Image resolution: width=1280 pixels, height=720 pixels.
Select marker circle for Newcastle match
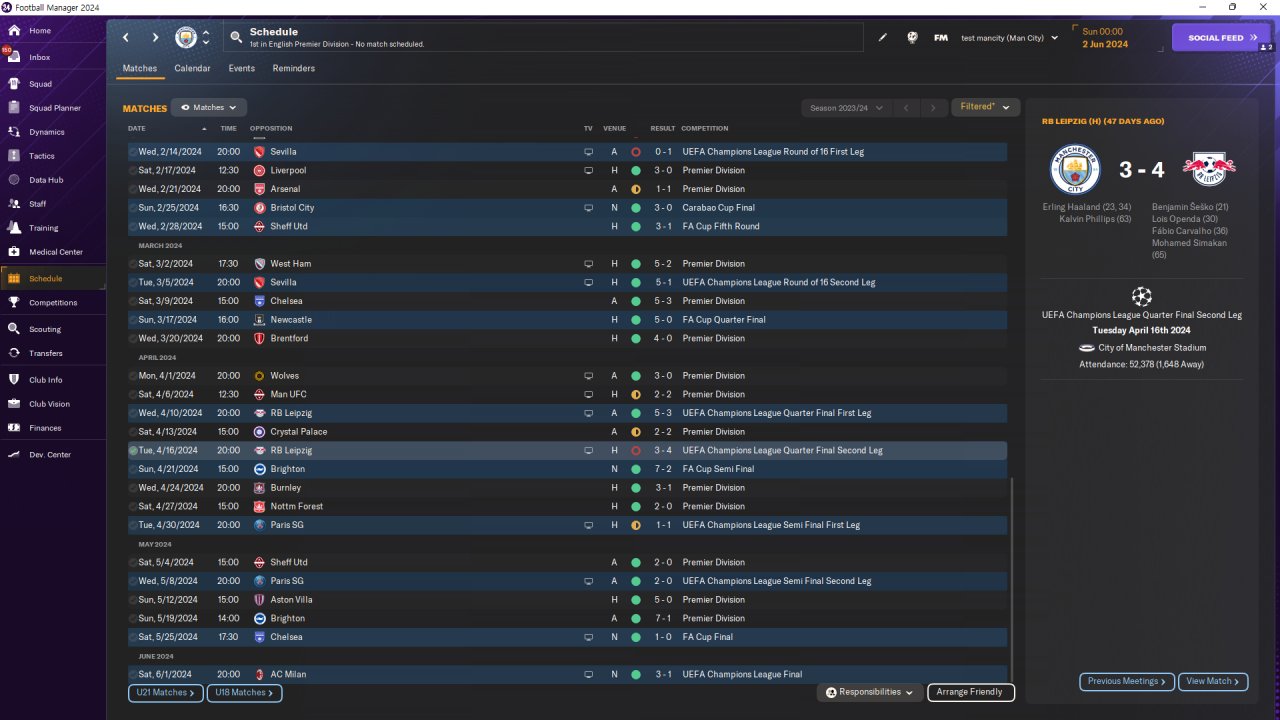tap(133, 320)
